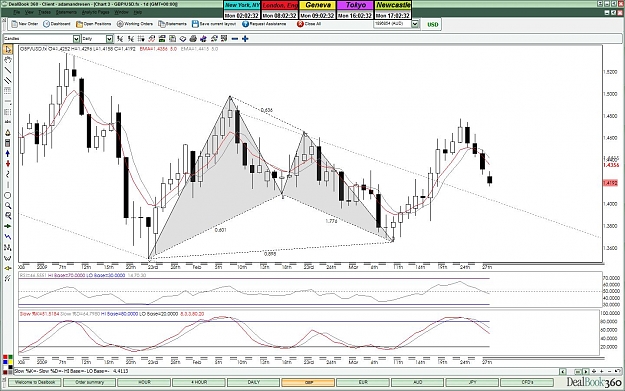625x391 pixels.
Task: Switch to 4 HOUR tab
Action: click(199, 382)
